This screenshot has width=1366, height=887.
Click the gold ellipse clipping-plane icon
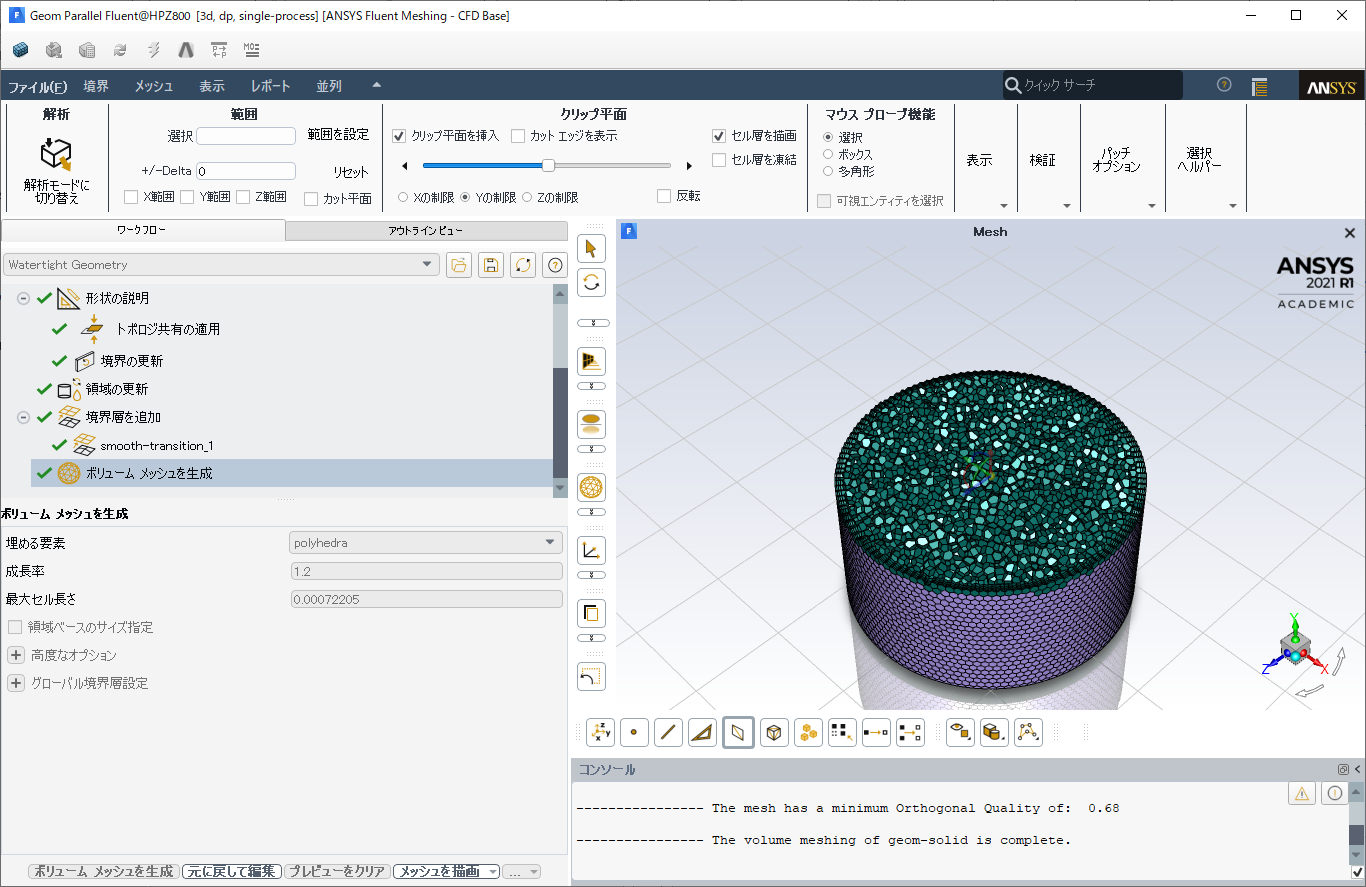click(592, 424)
